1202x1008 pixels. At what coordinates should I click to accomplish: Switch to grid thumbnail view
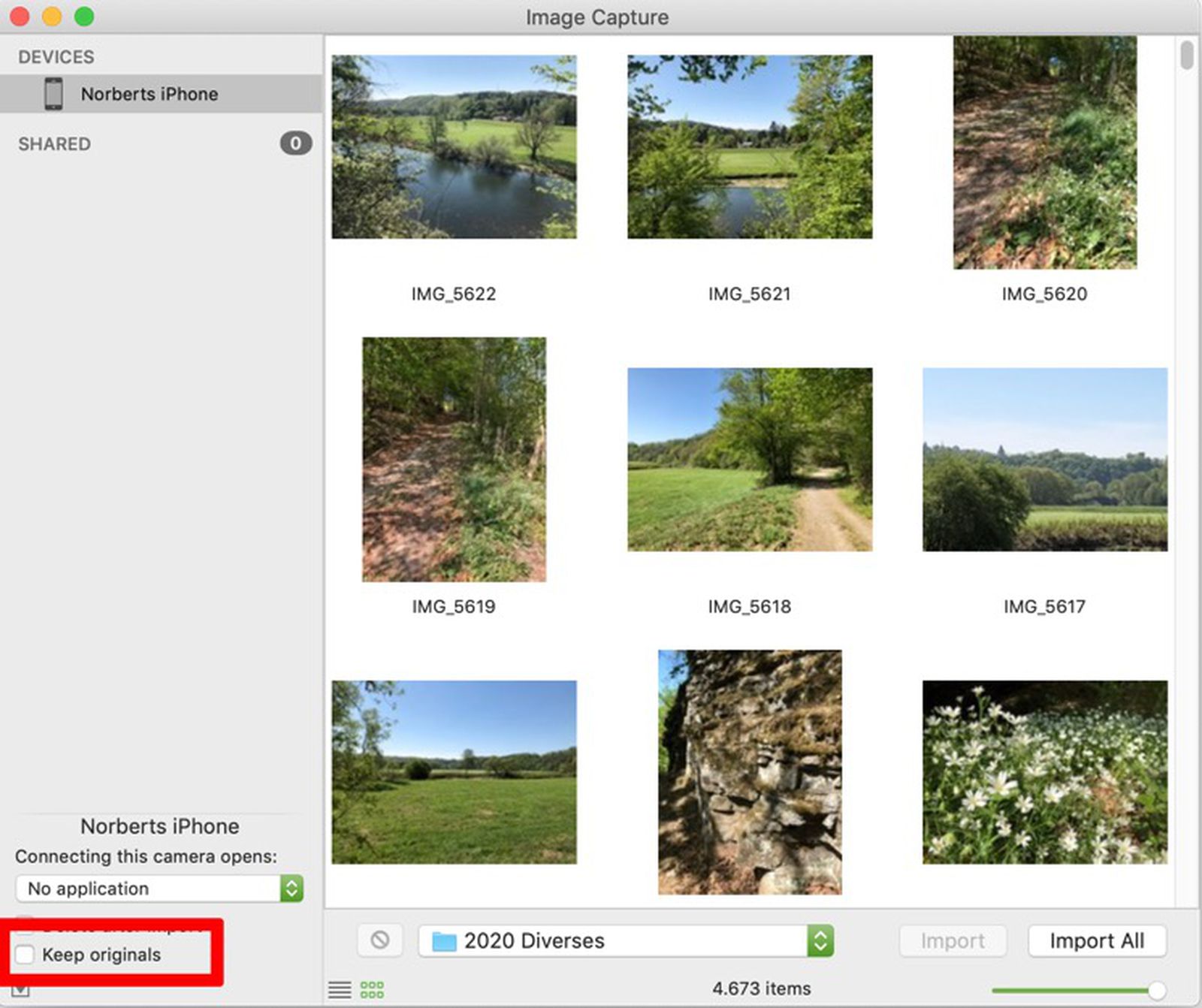click(371, 989)
